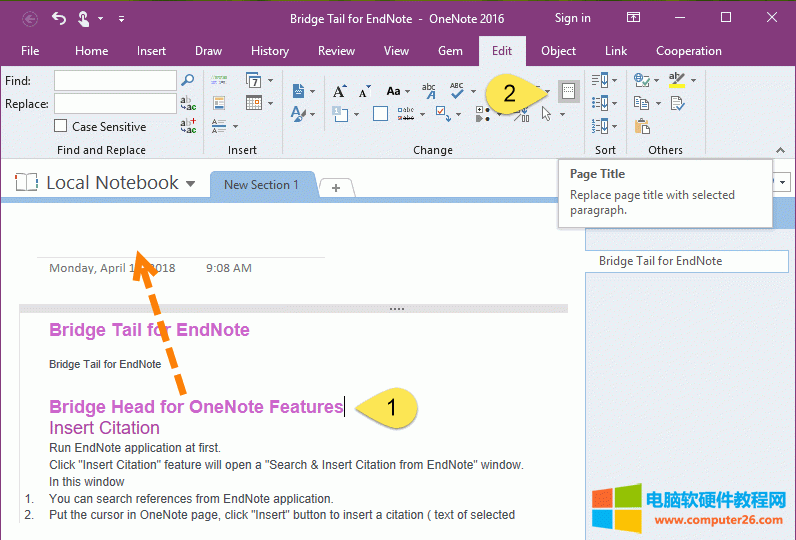Click the Undo arrow in title bar
Image resolution: width=796 pixels, height=540 pixels.
coord(59,18)
